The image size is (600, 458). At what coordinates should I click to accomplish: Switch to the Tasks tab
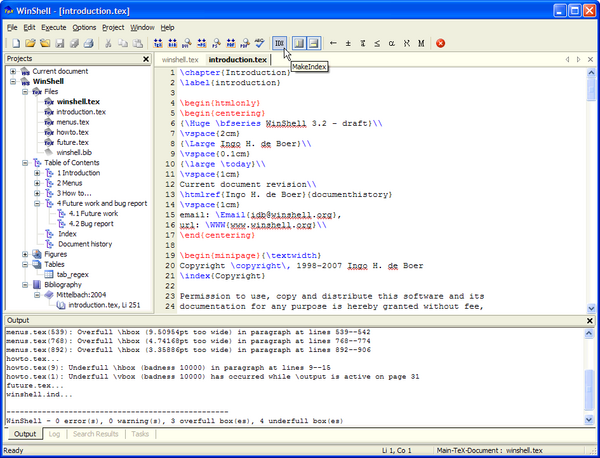click(x=140, y=434)
